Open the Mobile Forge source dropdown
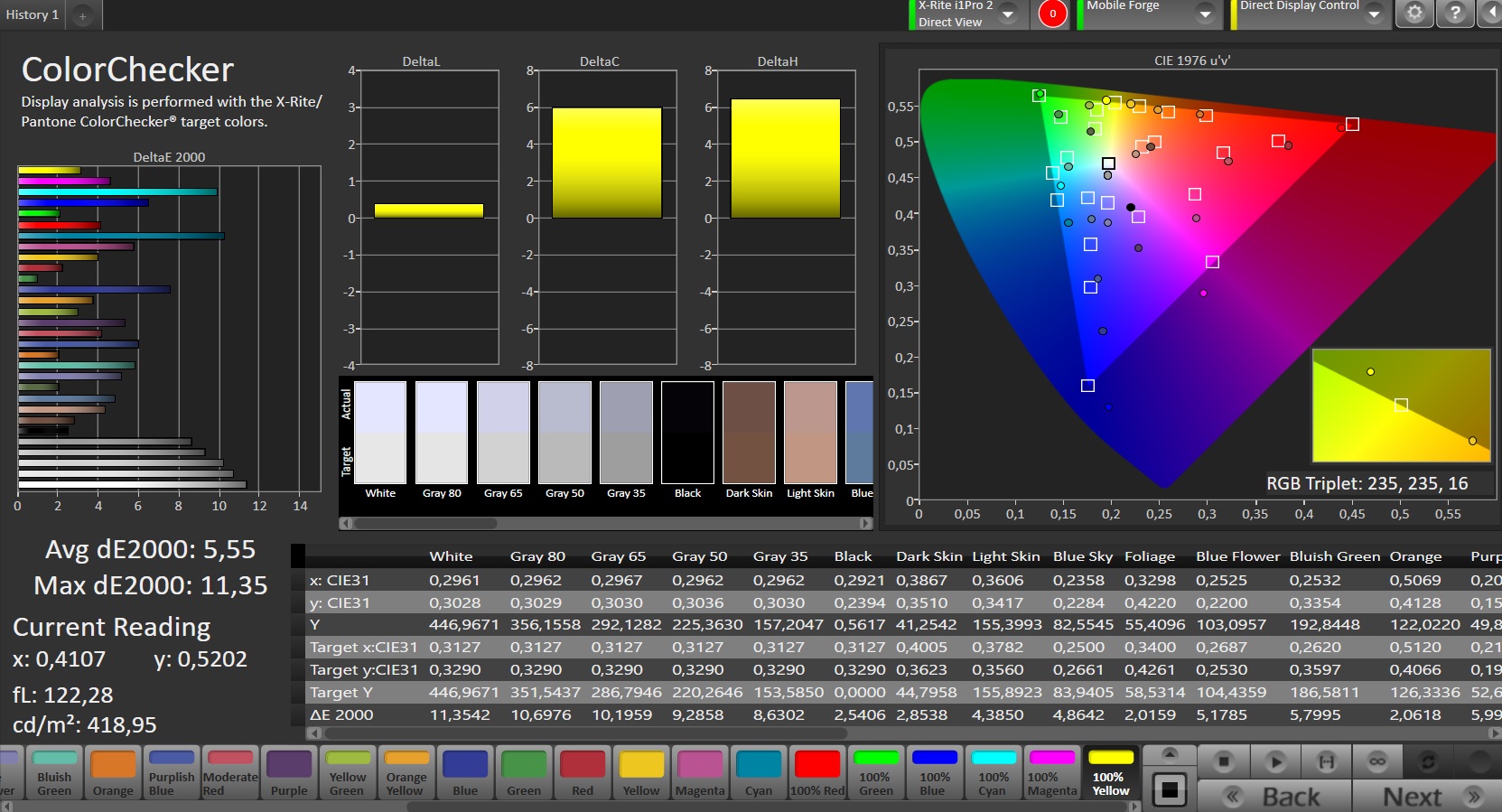The image size is (1502, 812). [1205, 14]
